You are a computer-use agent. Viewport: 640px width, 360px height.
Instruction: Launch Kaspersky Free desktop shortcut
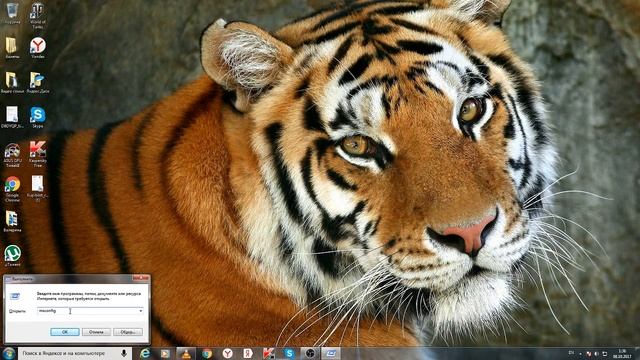coord(38,155)
